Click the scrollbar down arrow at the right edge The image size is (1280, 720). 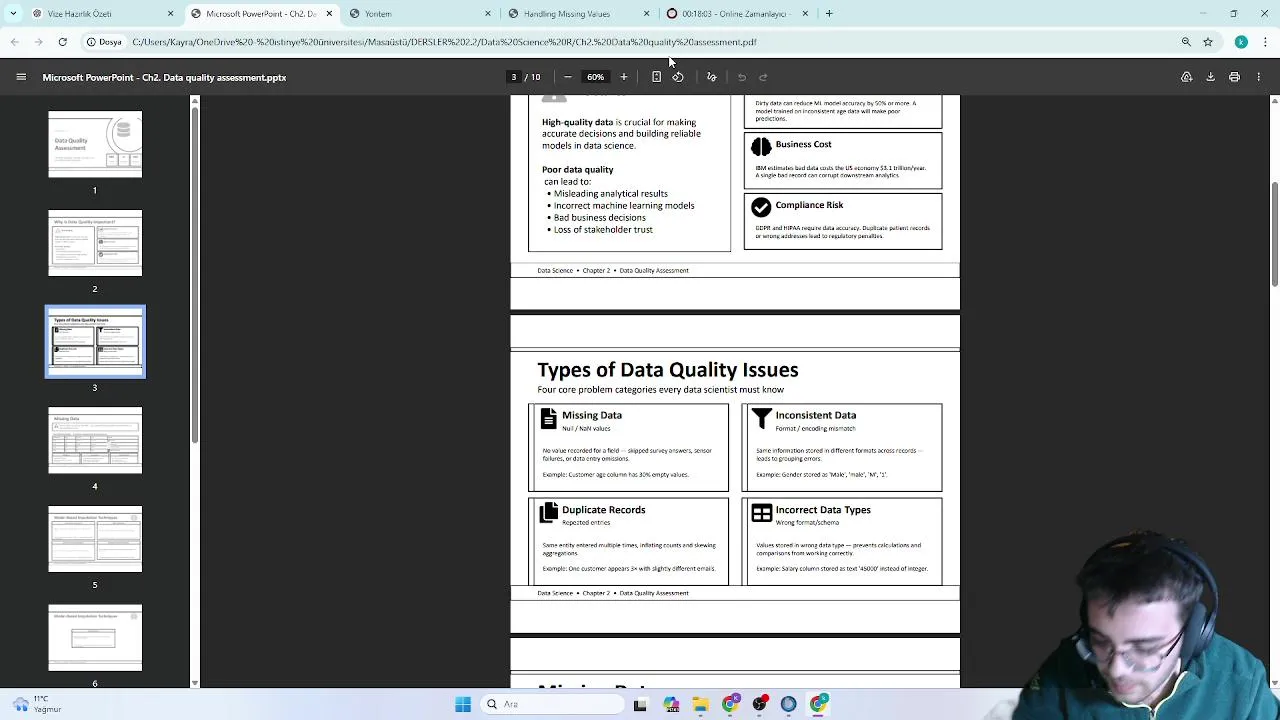pyautogui.click(x=1274, y=683)
